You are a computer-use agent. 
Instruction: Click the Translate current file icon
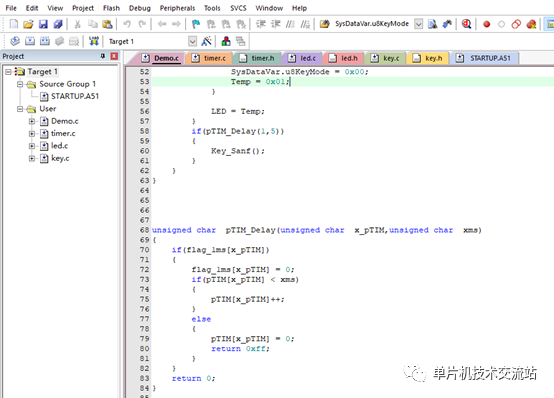pos(15,41)
